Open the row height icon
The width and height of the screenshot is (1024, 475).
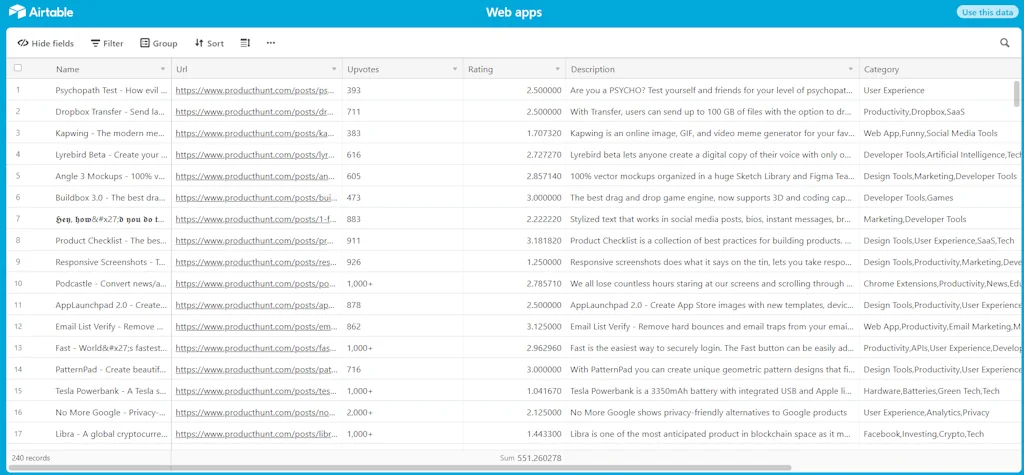tap(245, 43)
